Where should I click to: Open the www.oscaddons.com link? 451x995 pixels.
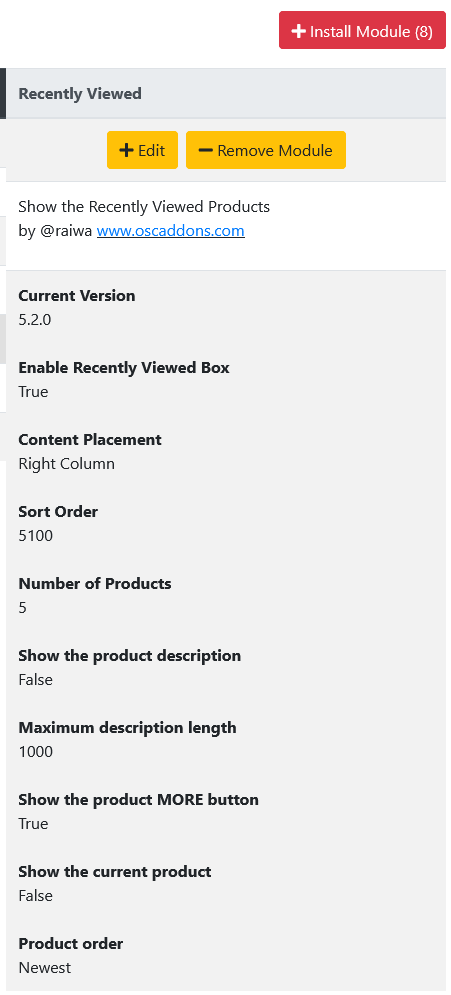(171, 230)
